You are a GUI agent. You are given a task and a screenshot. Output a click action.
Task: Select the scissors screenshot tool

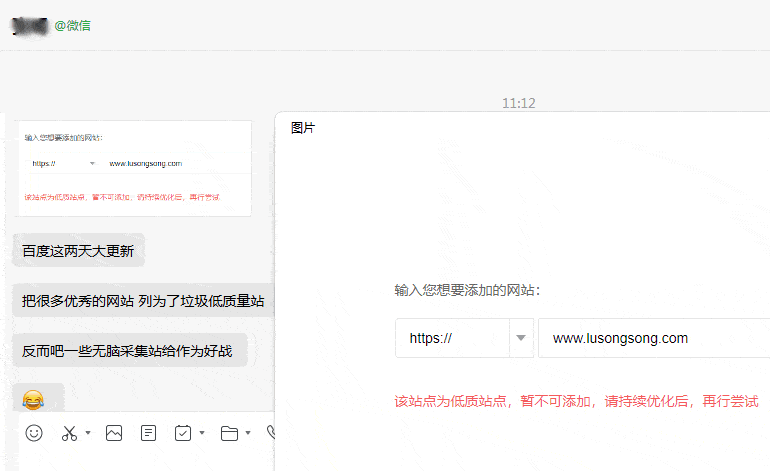coord(69,433)
